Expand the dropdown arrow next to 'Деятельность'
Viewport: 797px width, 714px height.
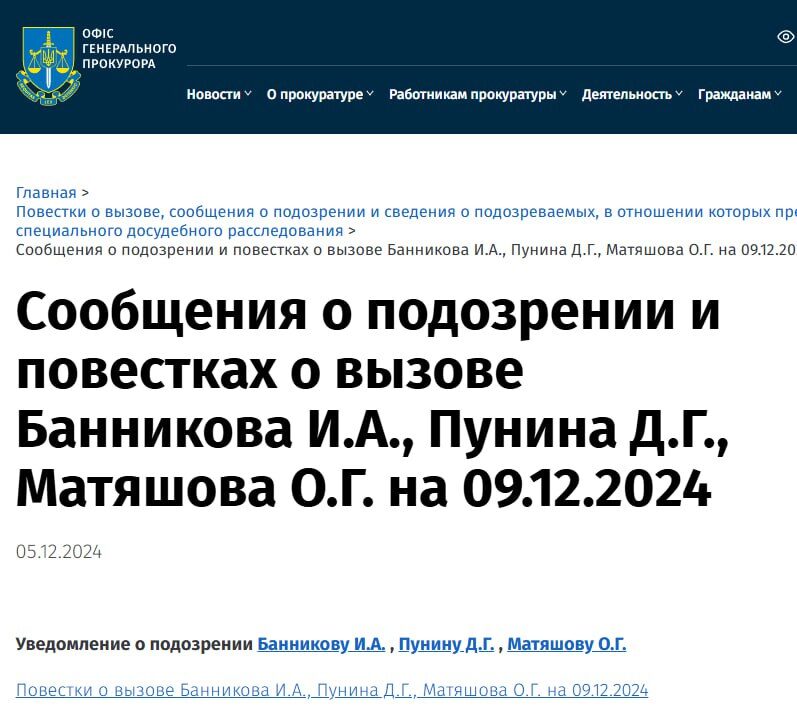click(x=679, y=94)
